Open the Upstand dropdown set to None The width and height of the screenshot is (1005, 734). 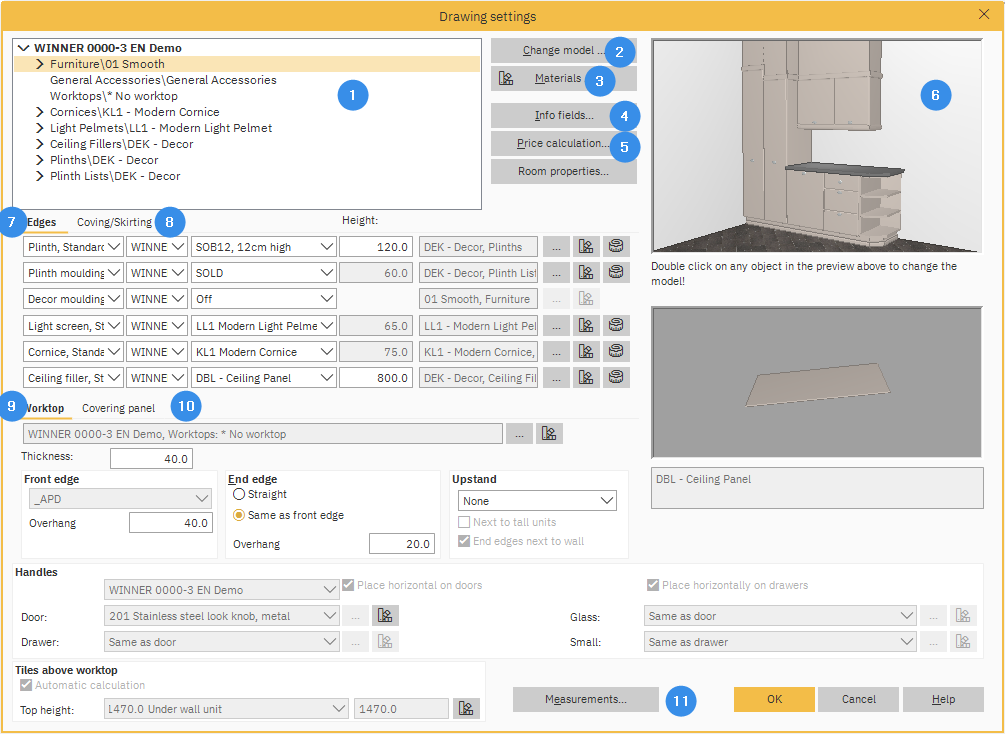click(537, 501)
